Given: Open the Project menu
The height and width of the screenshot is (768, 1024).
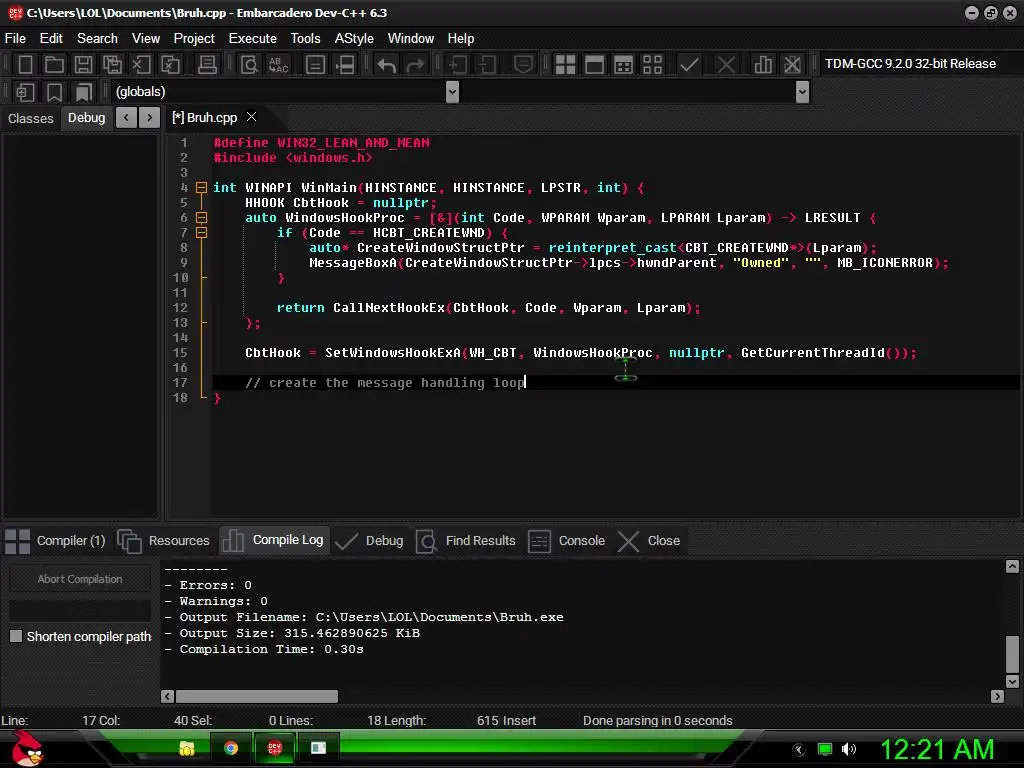Looking at the screenshot, I should coord(194,39).
